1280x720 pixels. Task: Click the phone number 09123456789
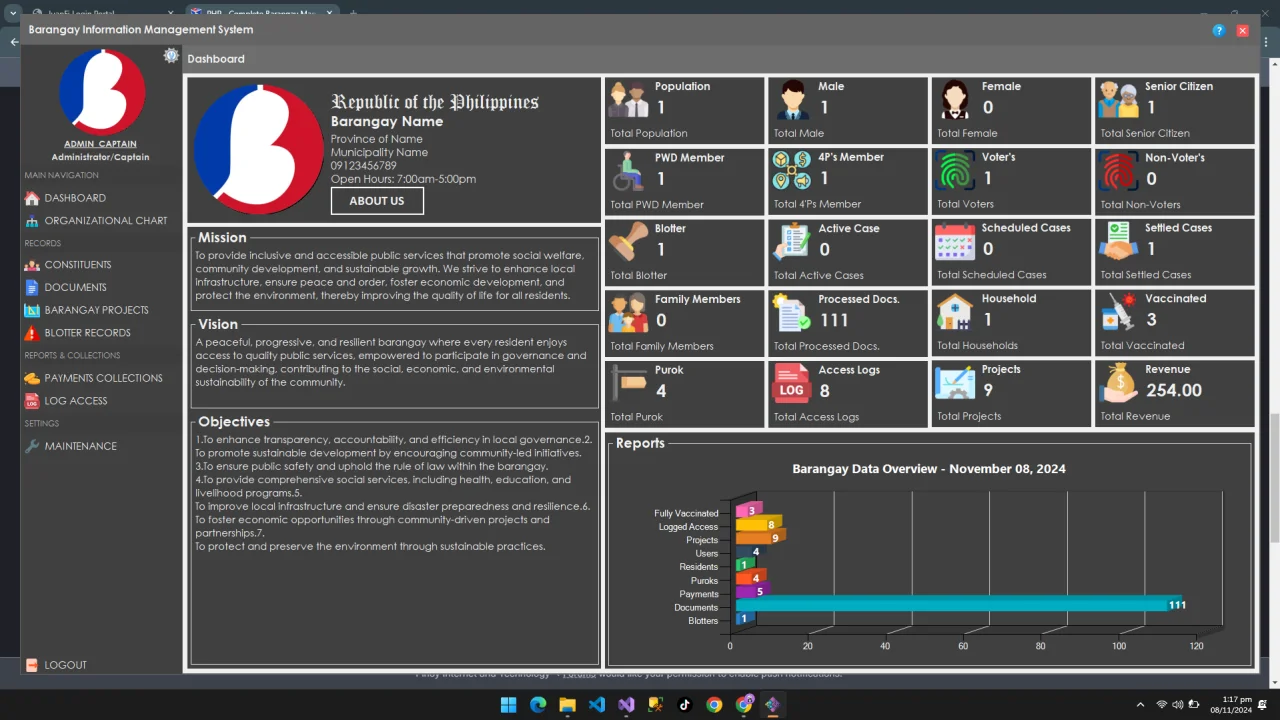click(364, 166)
